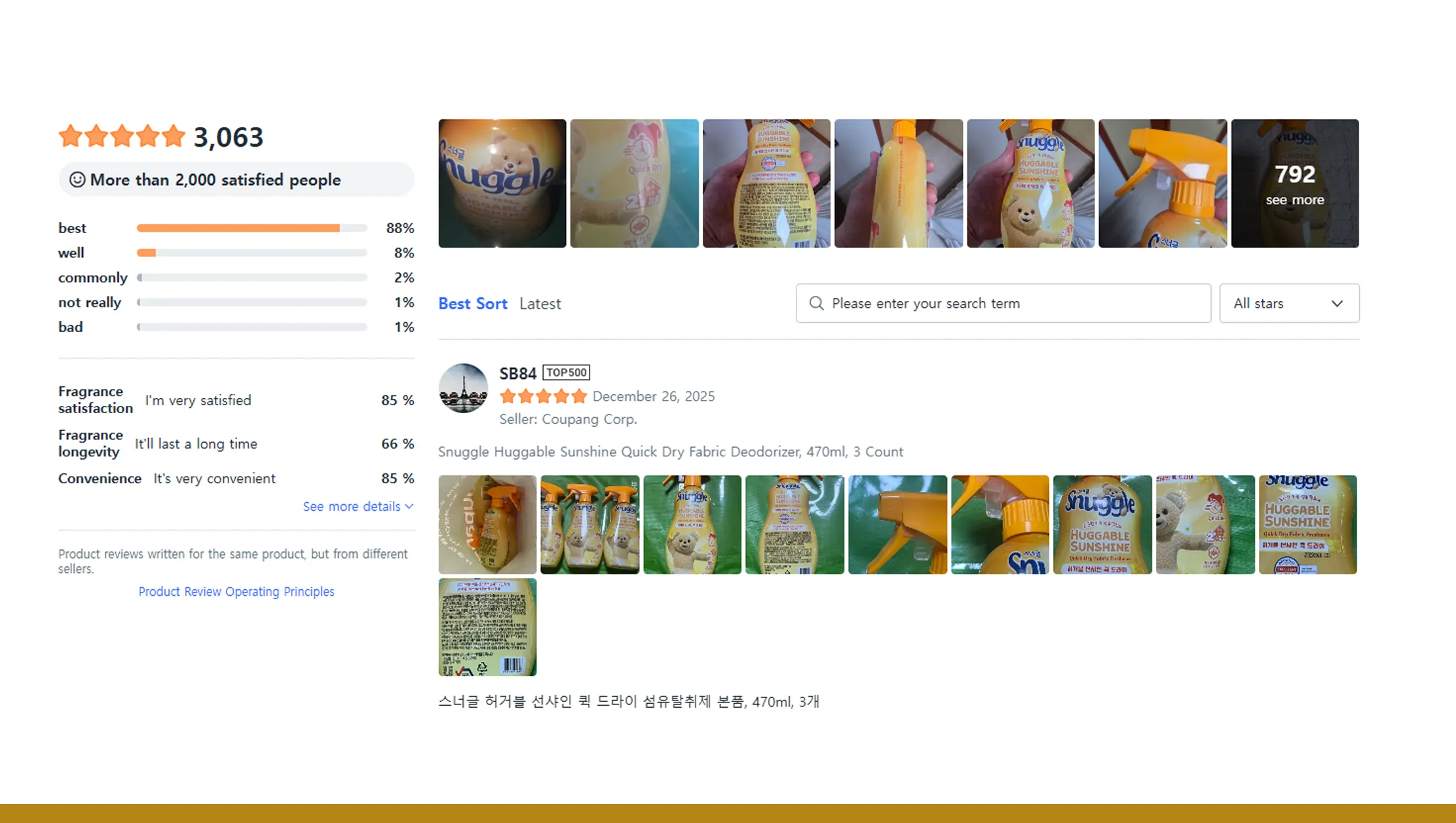Open the All stars filter dropdown
The width and height of the screenshot is (1456, 823).
pos(1289,303)
